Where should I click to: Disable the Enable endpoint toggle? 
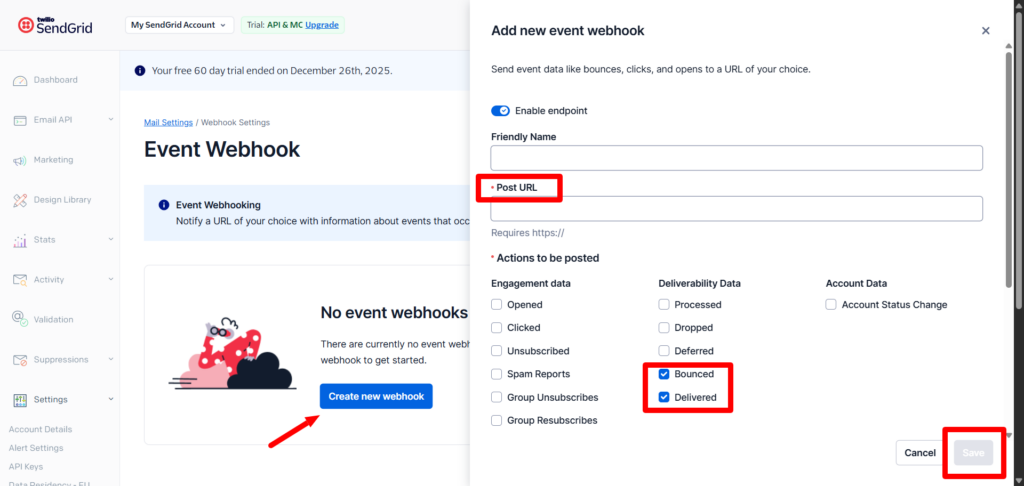point(500,110)
